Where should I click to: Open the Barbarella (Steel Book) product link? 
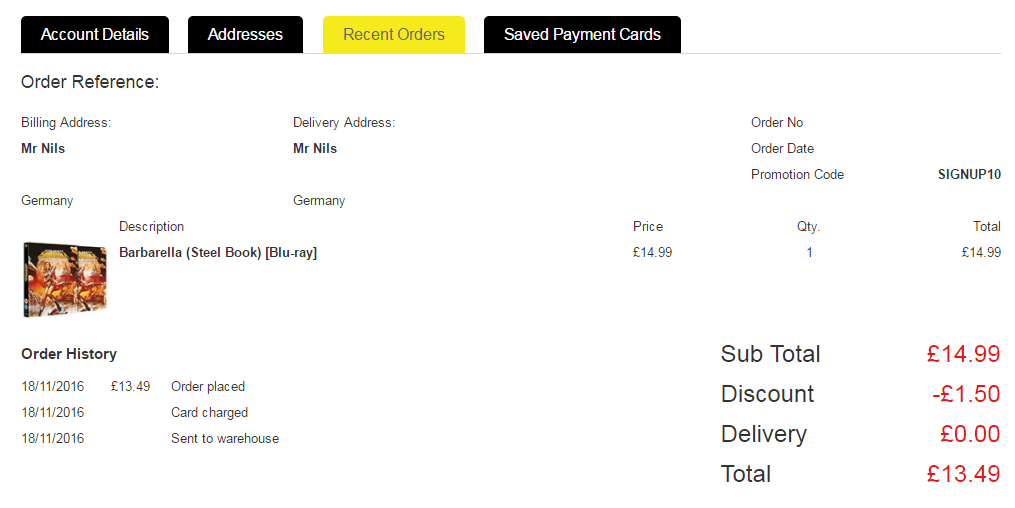pos(218,253)
